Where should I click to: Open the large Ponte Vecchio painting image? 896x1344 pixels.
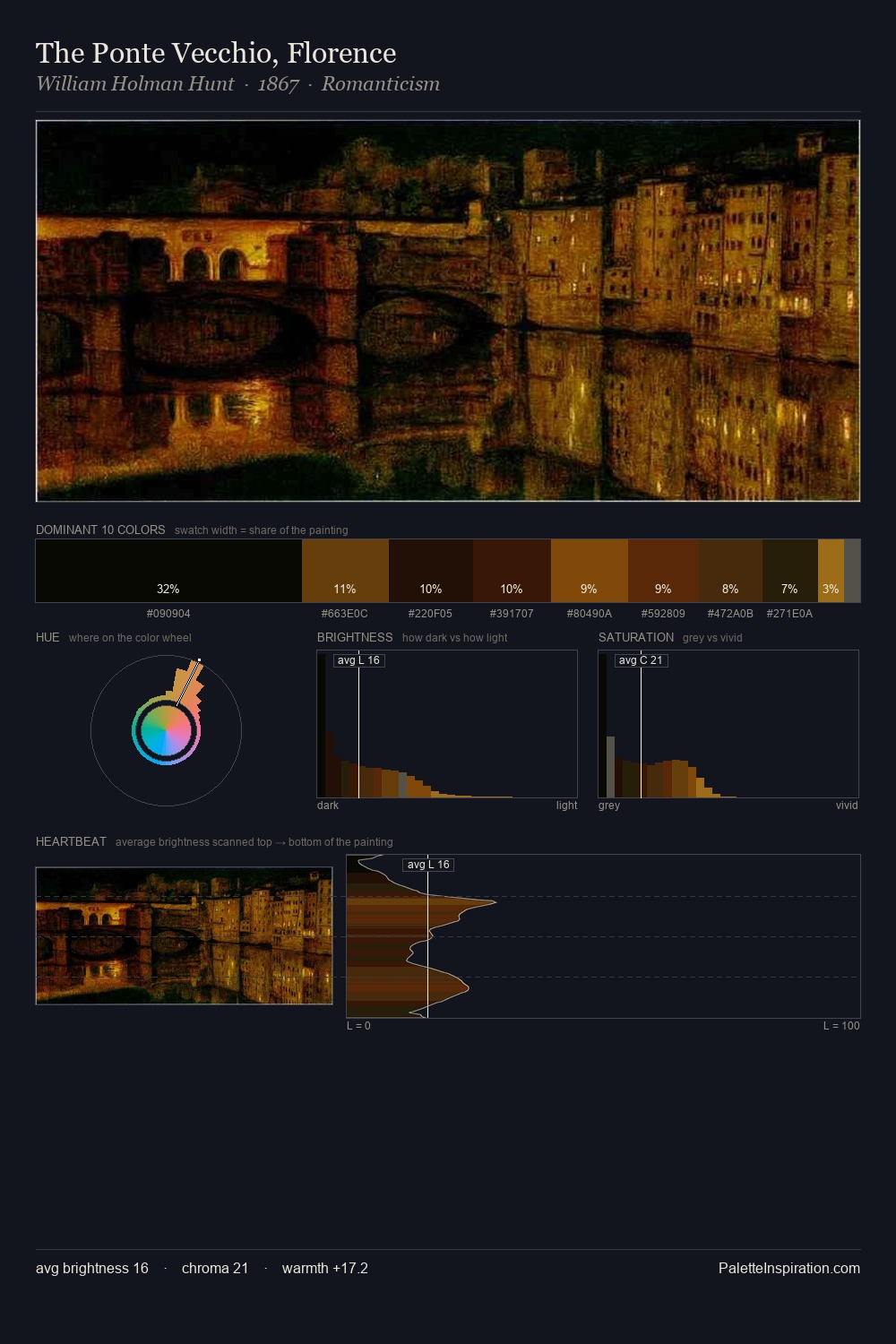coord(448,311)
